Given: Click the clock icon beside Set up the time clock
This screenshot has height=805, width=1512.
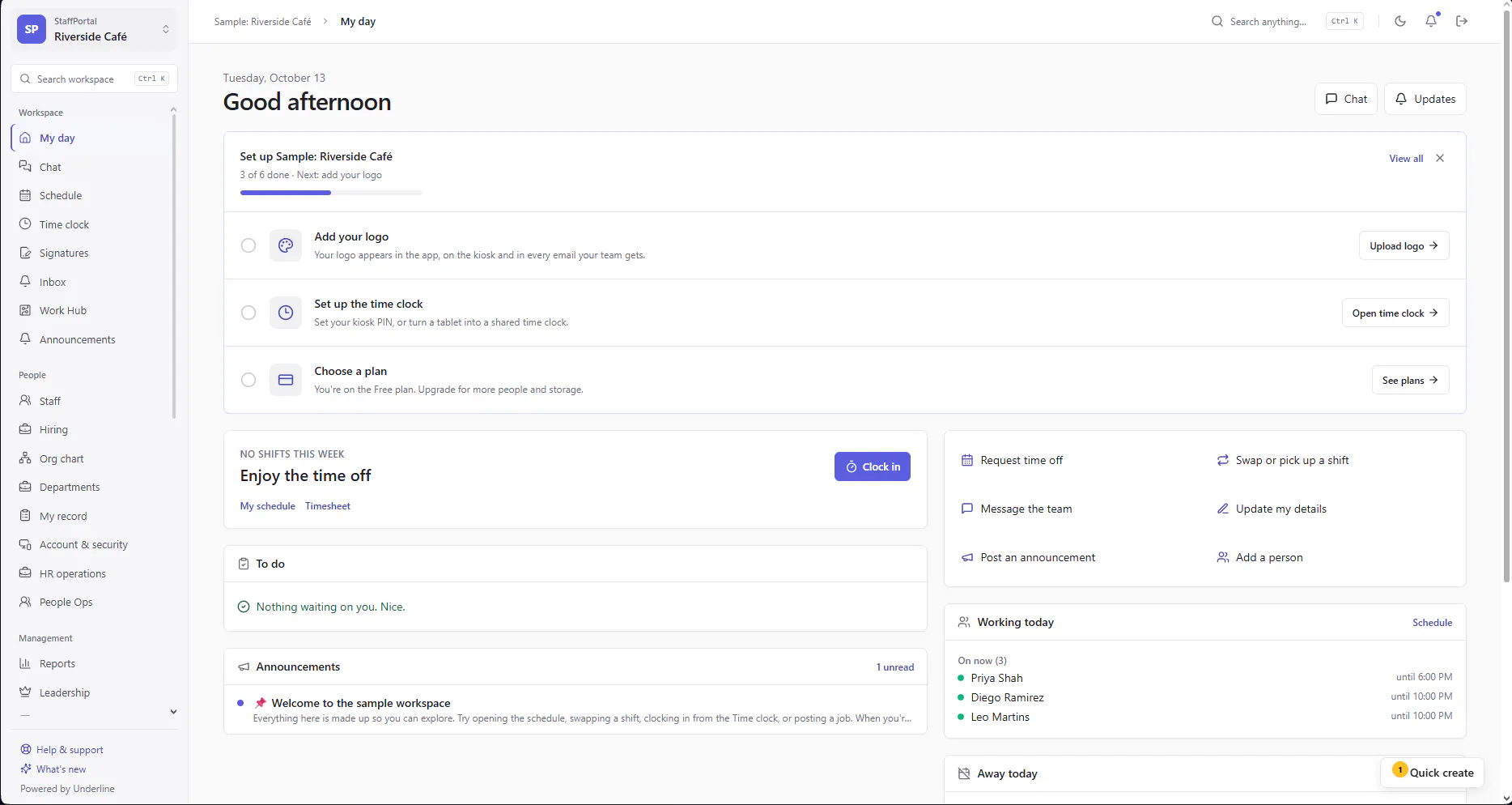Looking at the screenshot, I should point(286,313).
